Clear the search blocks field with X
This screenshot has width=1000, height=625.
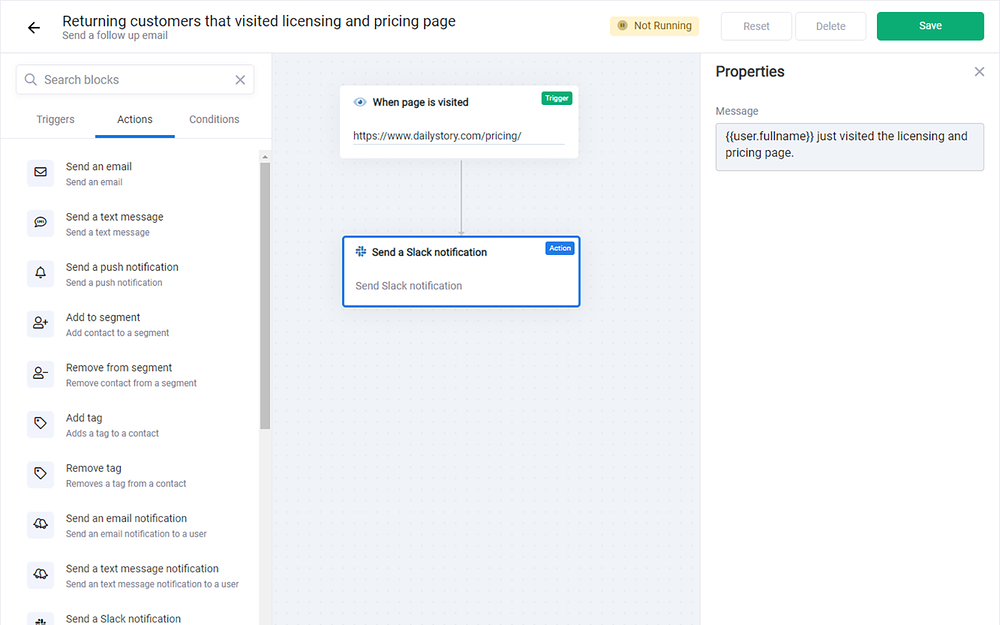pos(240,80)
